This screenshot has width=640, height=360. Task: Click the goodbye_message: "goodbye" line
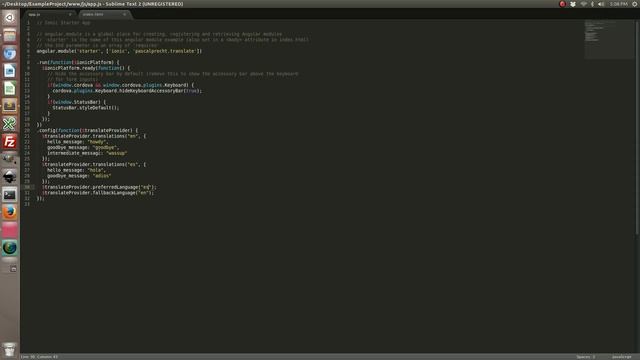click(83, 148)
